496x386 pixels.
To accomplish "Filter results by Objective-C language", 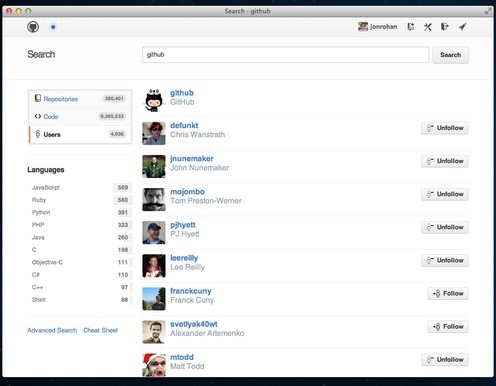I will click(x=80, y=262).
